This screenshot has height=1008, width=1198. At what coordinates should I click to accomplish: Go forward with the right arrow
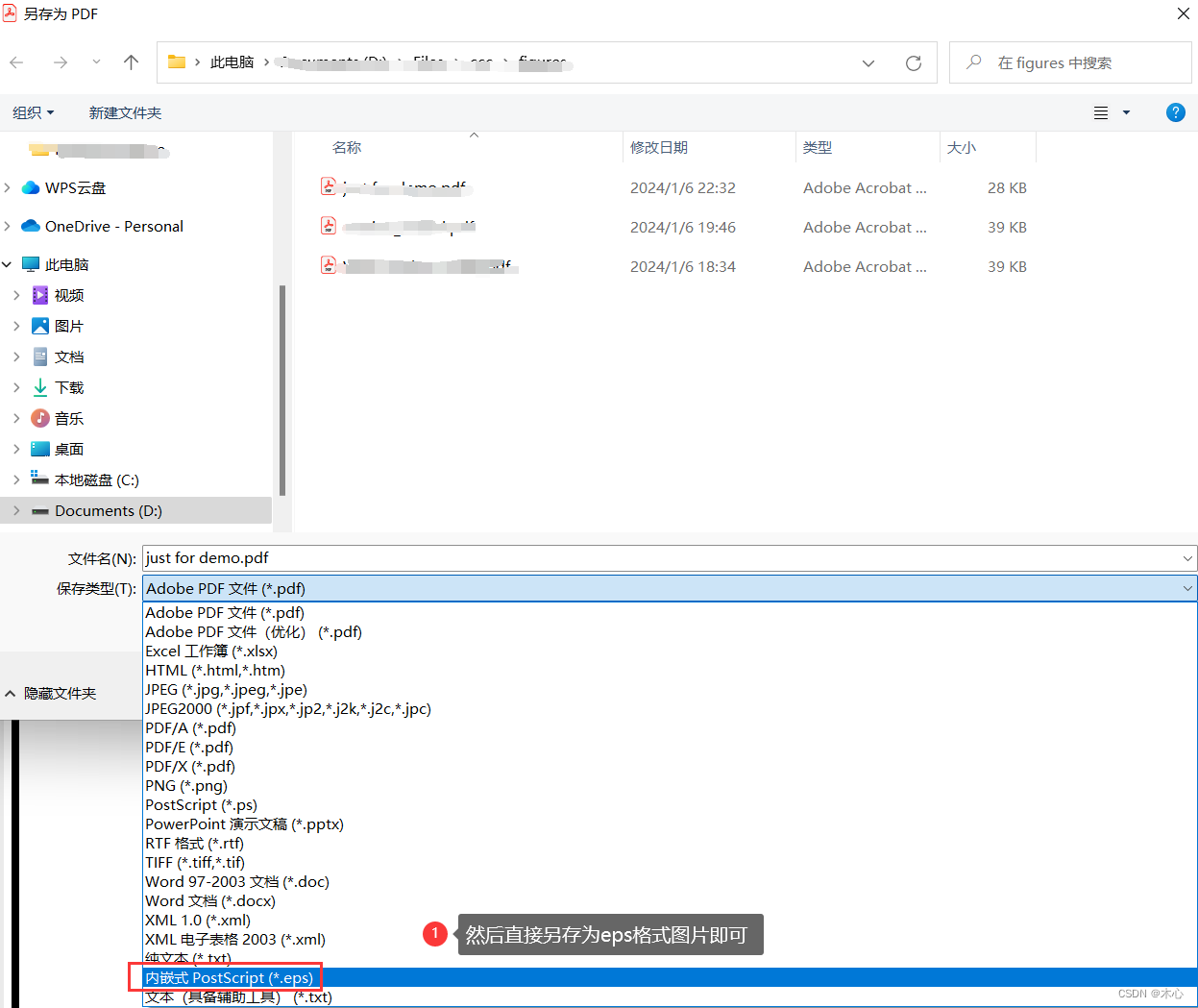[61, 62]
